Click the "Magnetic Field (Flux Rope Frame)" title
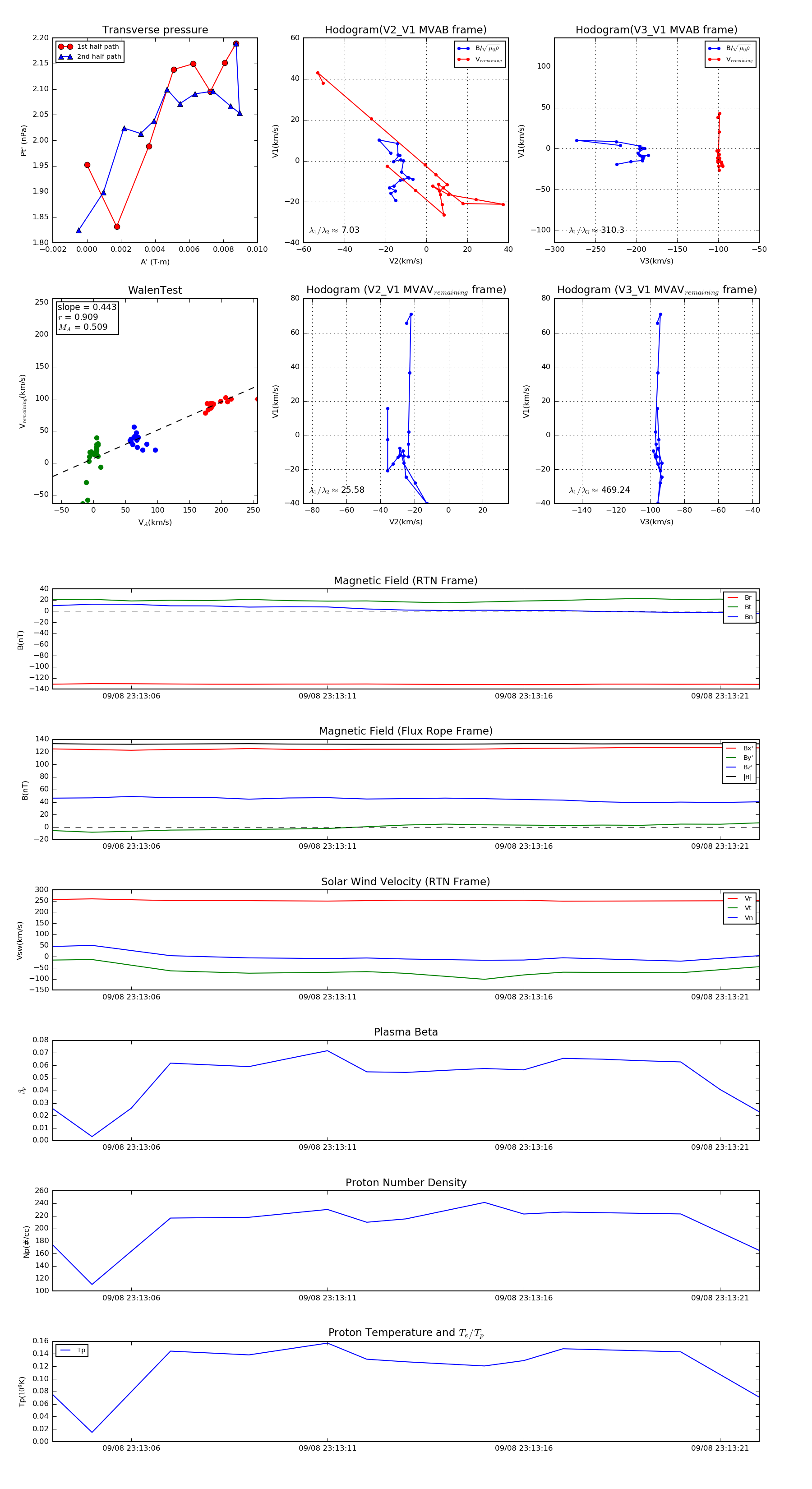Image resolution: width=812 pixels, height=1489 pixels. pos(406,731)
